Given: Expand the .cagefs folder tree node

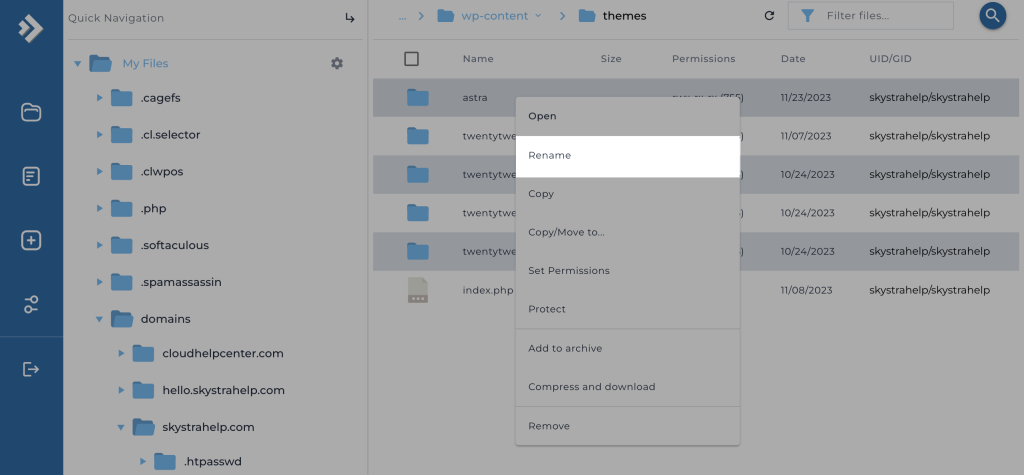Looking at the screenshot, I should (x=99, y=98).
